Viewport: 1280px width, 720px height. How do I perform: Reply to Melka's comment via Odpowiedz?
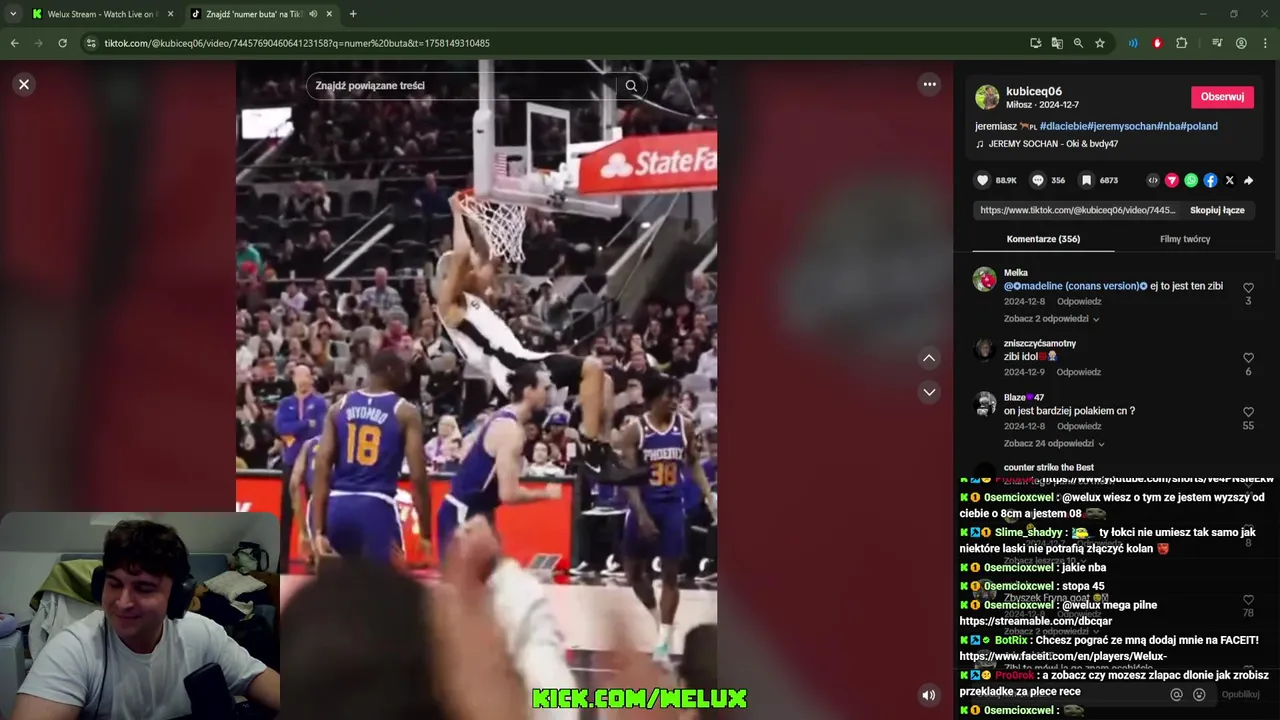pos(1079,302)
